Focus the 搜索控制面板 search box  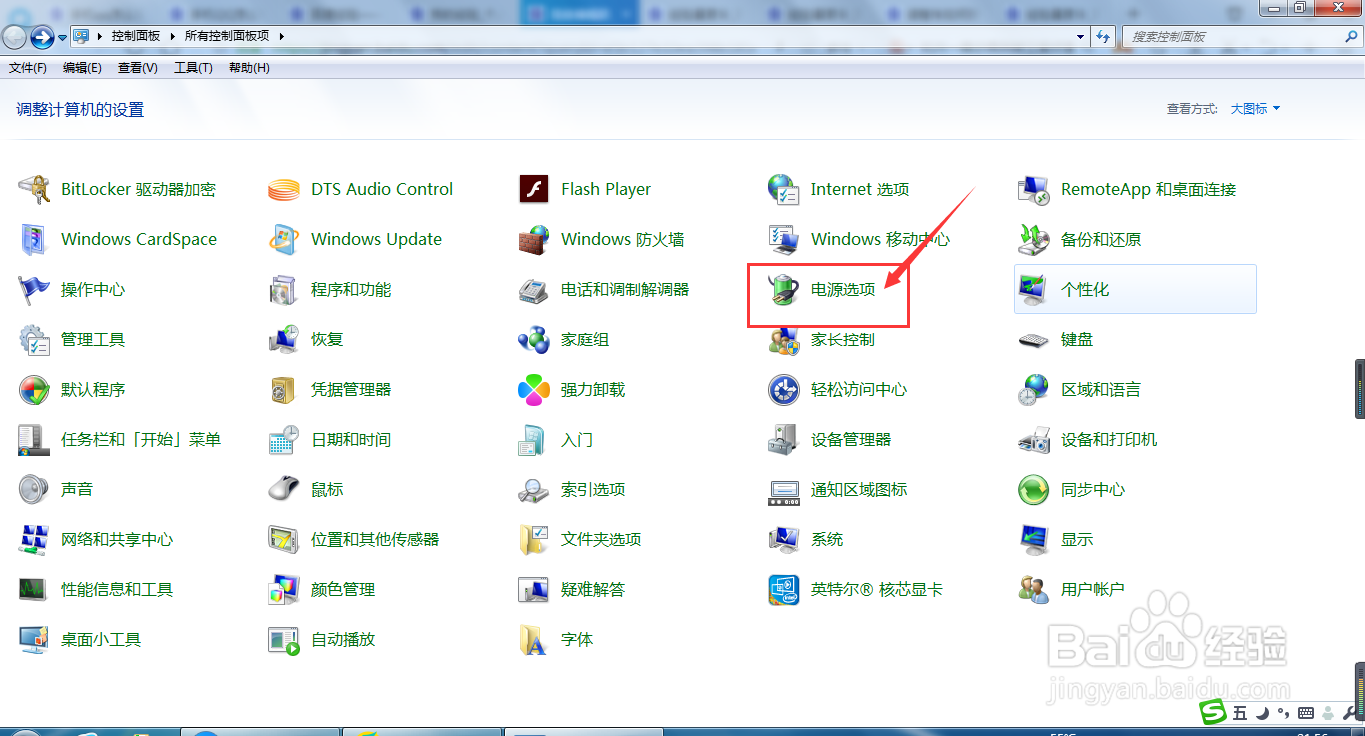click(x=1240, y=36)
